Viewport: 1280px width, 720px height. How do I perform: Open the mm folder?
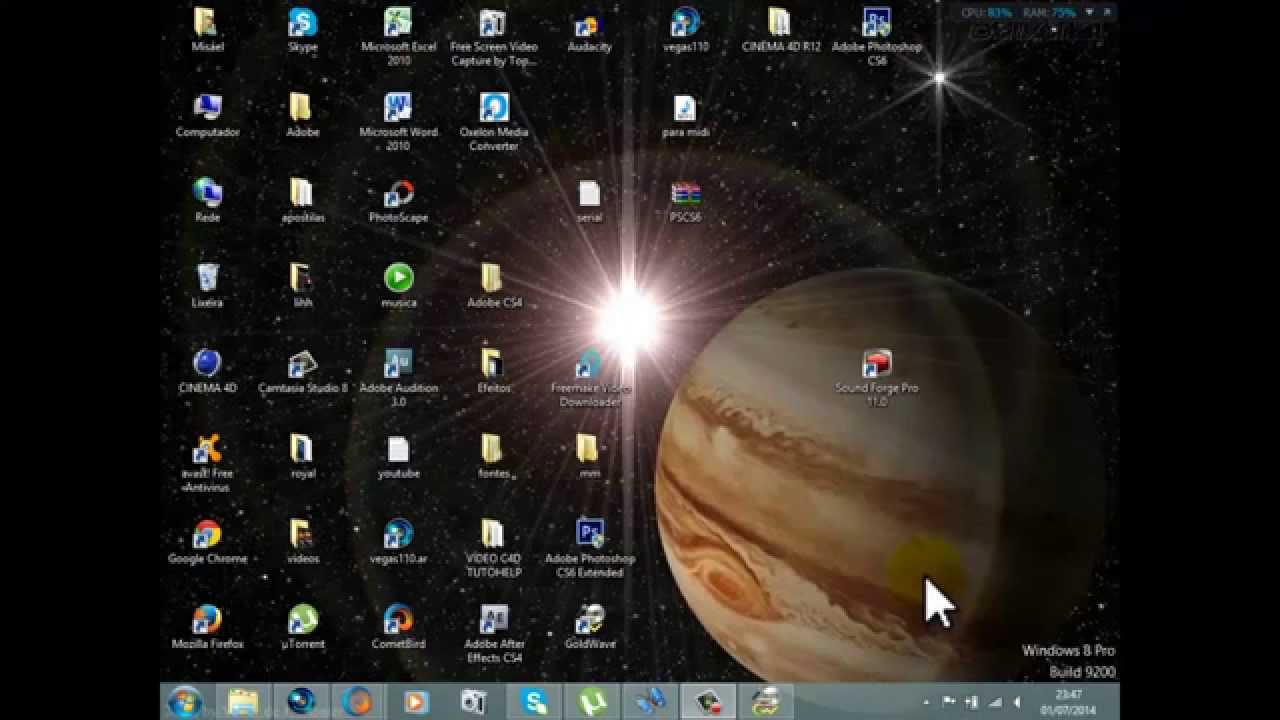click(589, 455)
